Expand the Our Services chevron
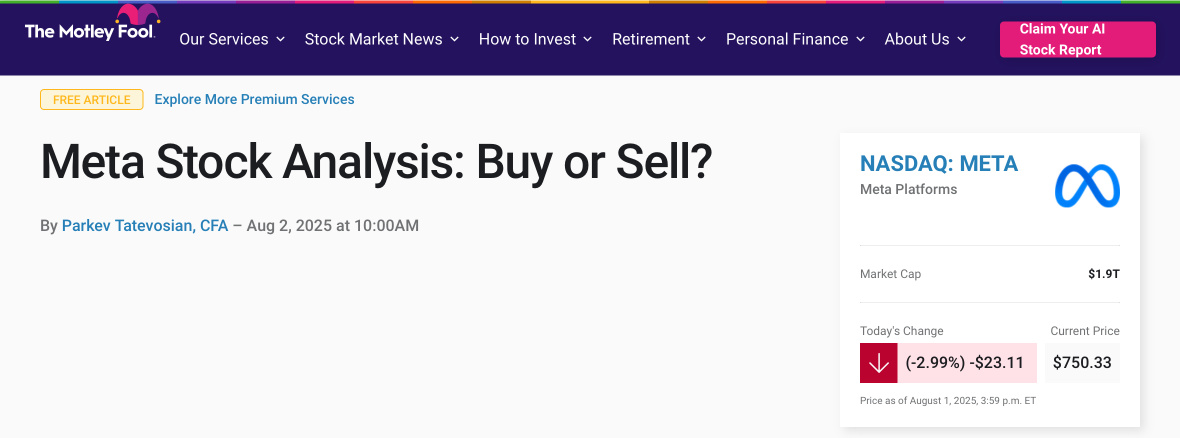Viewport: 1180px width, 438px height. [x=280, y=39]
